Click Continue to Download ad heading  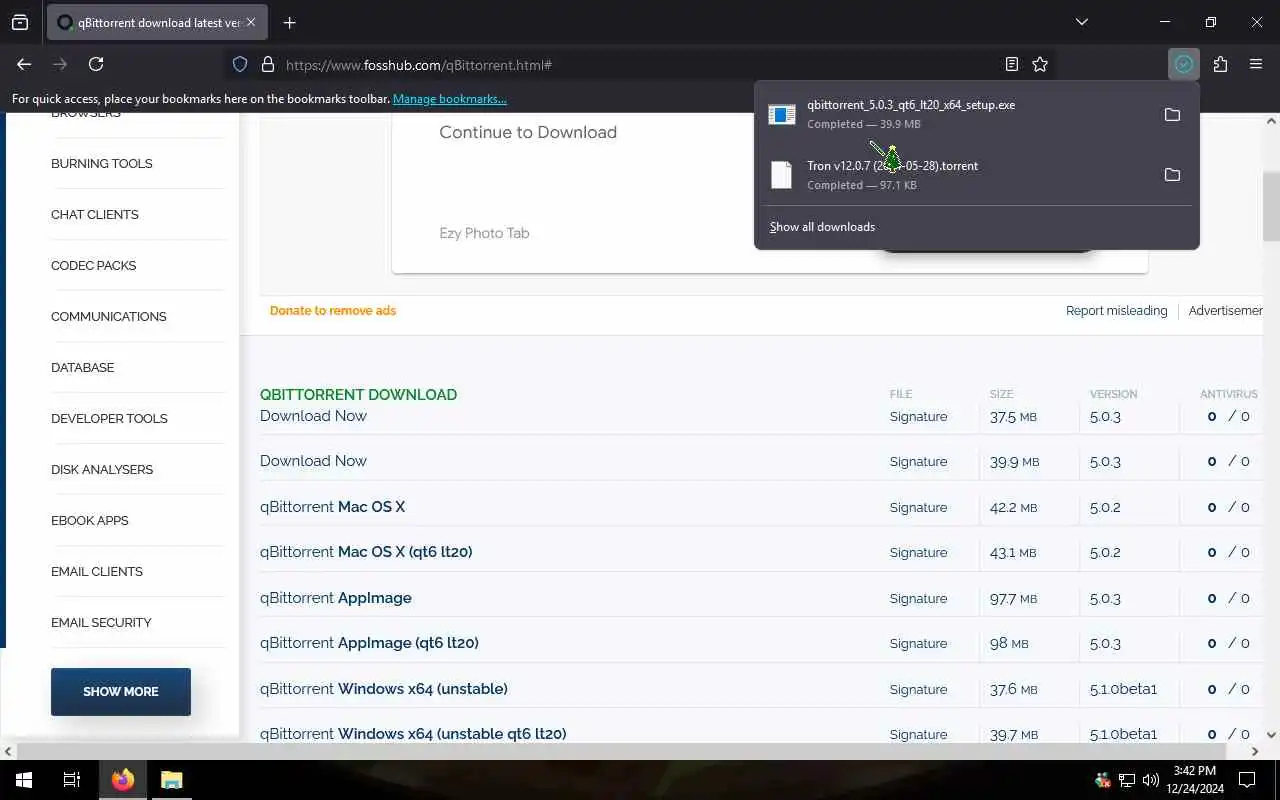(x=528, y=132)
